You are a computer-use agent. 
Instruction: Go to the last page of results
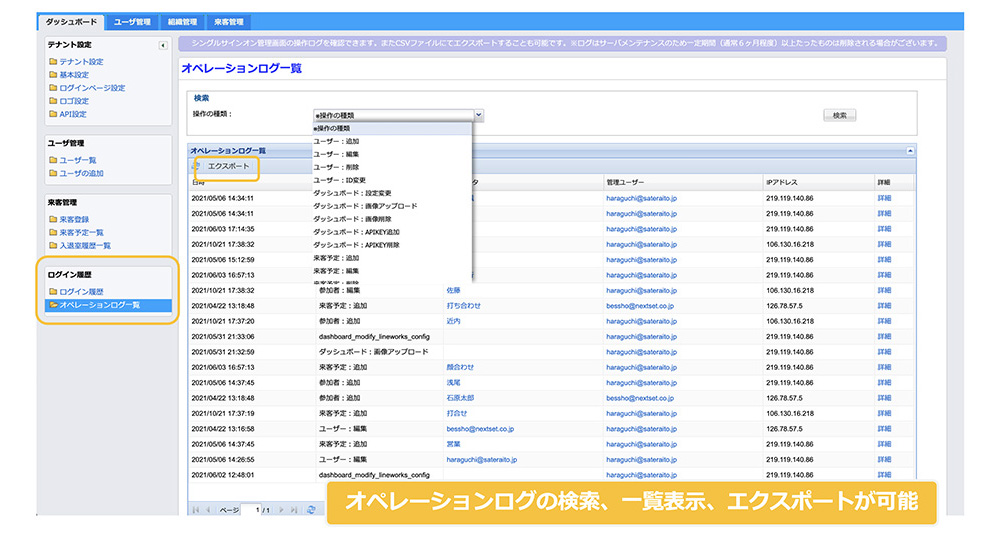point(294,510)
